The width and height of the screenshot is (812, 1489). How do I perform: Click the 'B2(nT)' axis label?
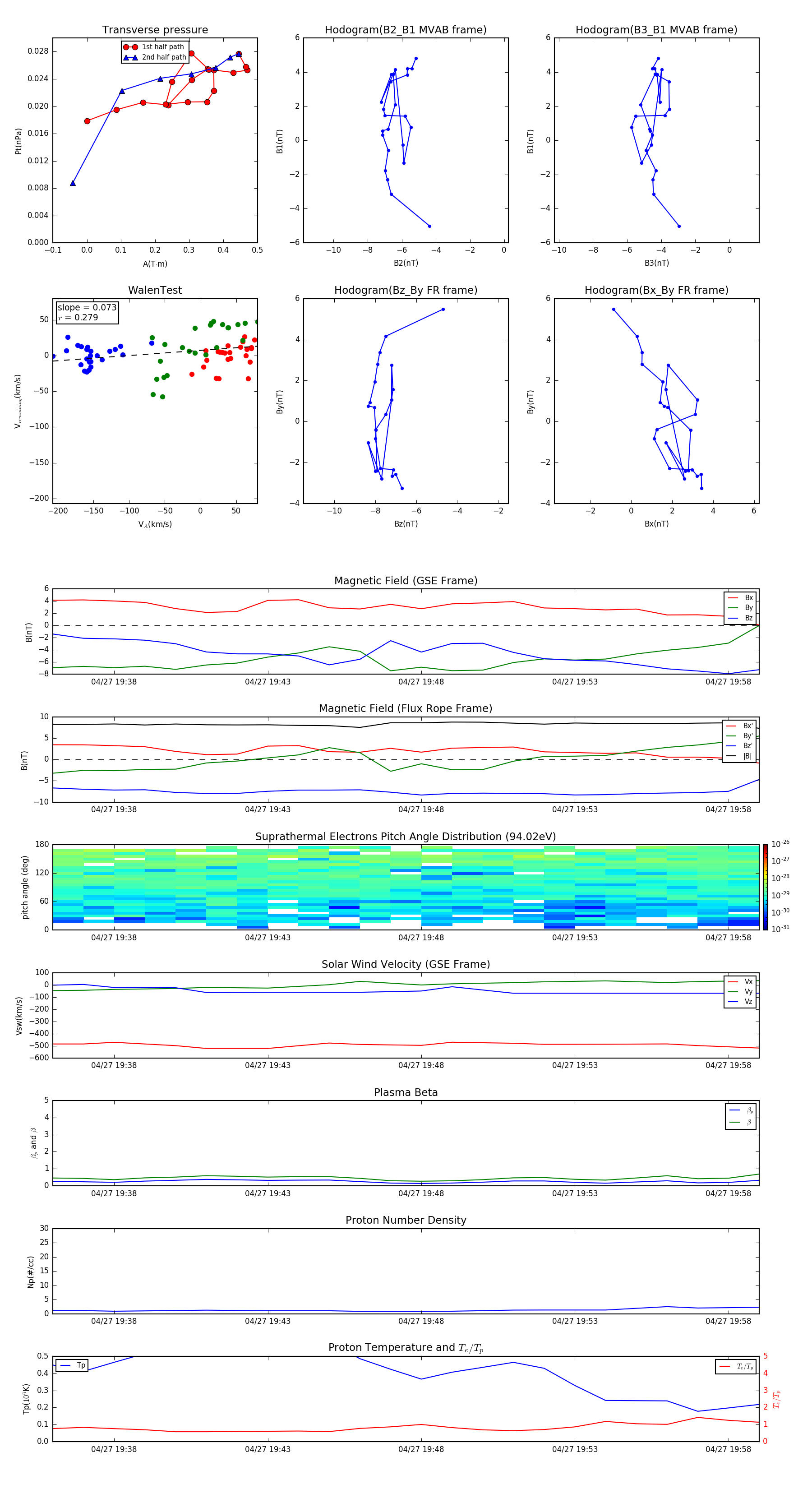click(x=406, y=263)
